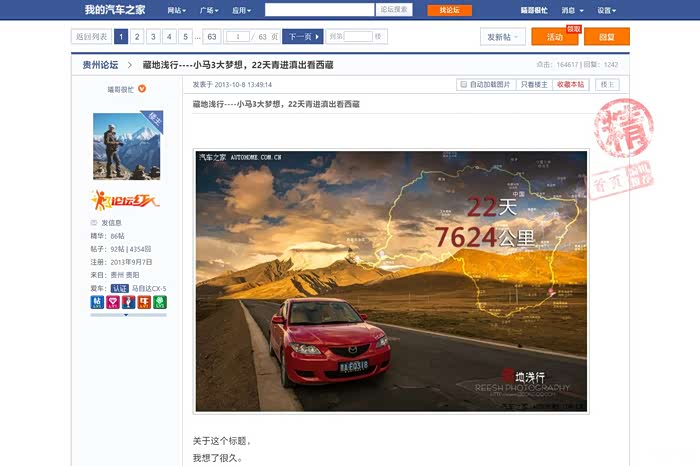Click the 发信息 send message link
This screenshot has width=700, height=466.
click(x=111, y=223)
